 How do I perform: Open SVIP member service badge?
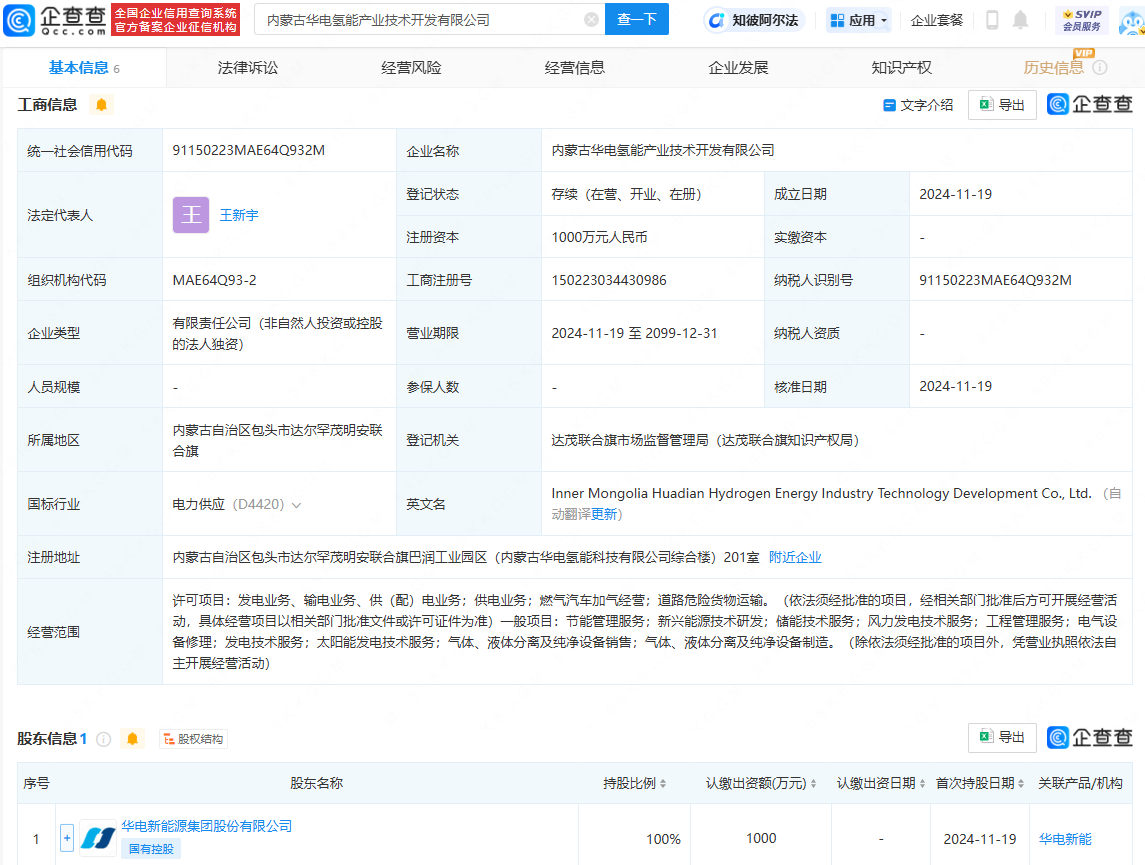pos(1081,20)
